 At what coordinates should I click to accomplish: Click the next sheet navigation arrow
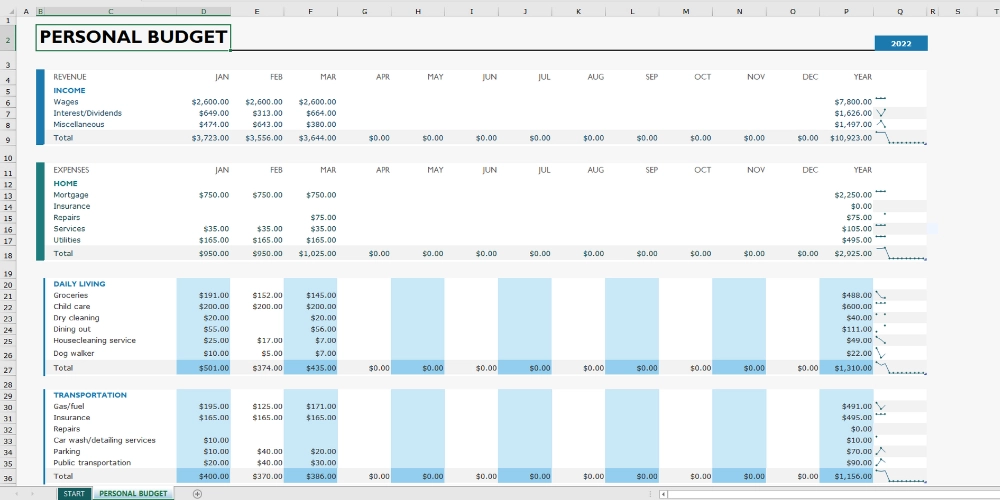pyautogui.click(x=34, y=494)
